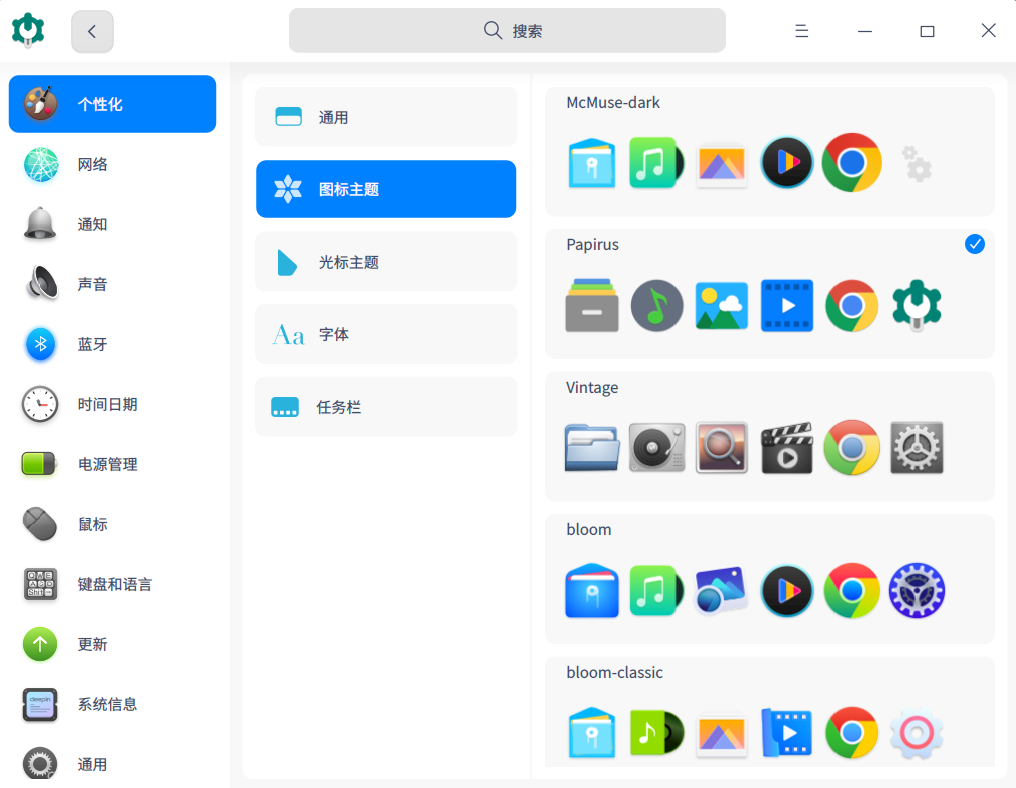The width and height of the screenshot is (1016, 788).
Task: Select the Icon Theme (图标主题) tab
Action: [386, 189]
